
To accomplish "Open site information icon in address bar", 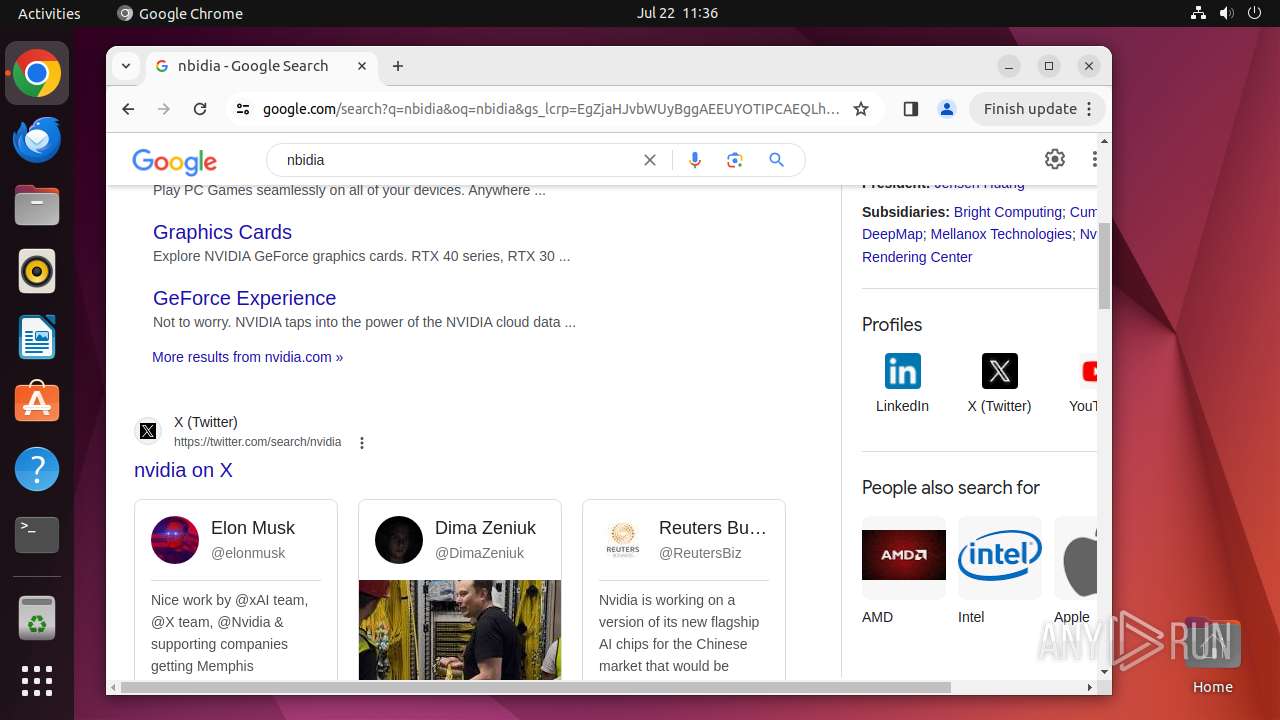I will (243, 109).
